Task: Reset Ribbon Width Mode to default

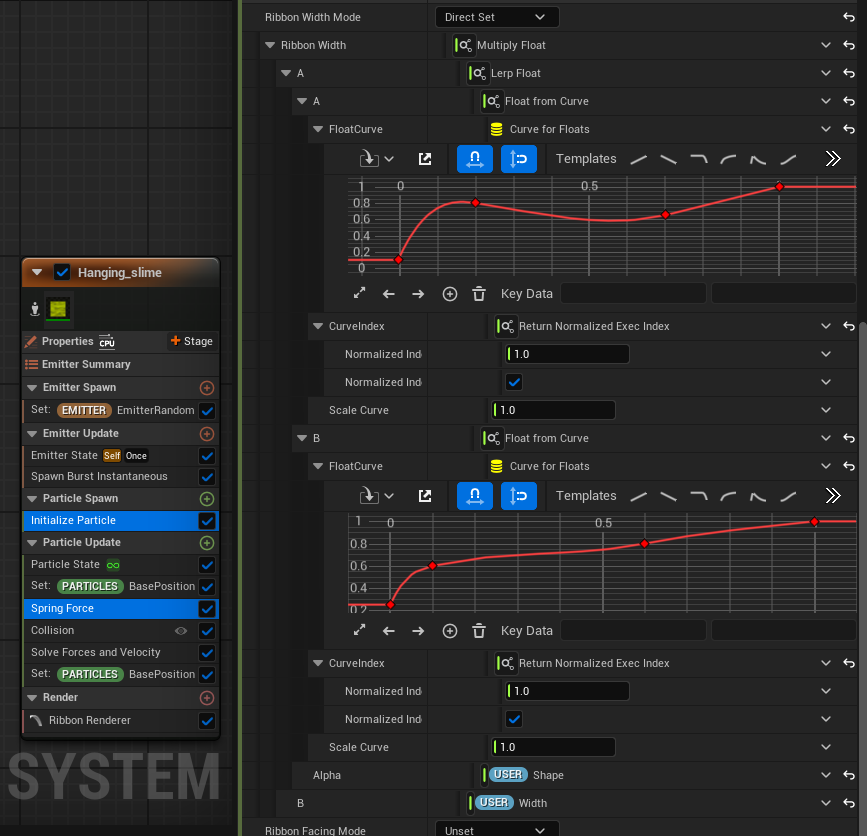Action: click(x=849, y=17)
